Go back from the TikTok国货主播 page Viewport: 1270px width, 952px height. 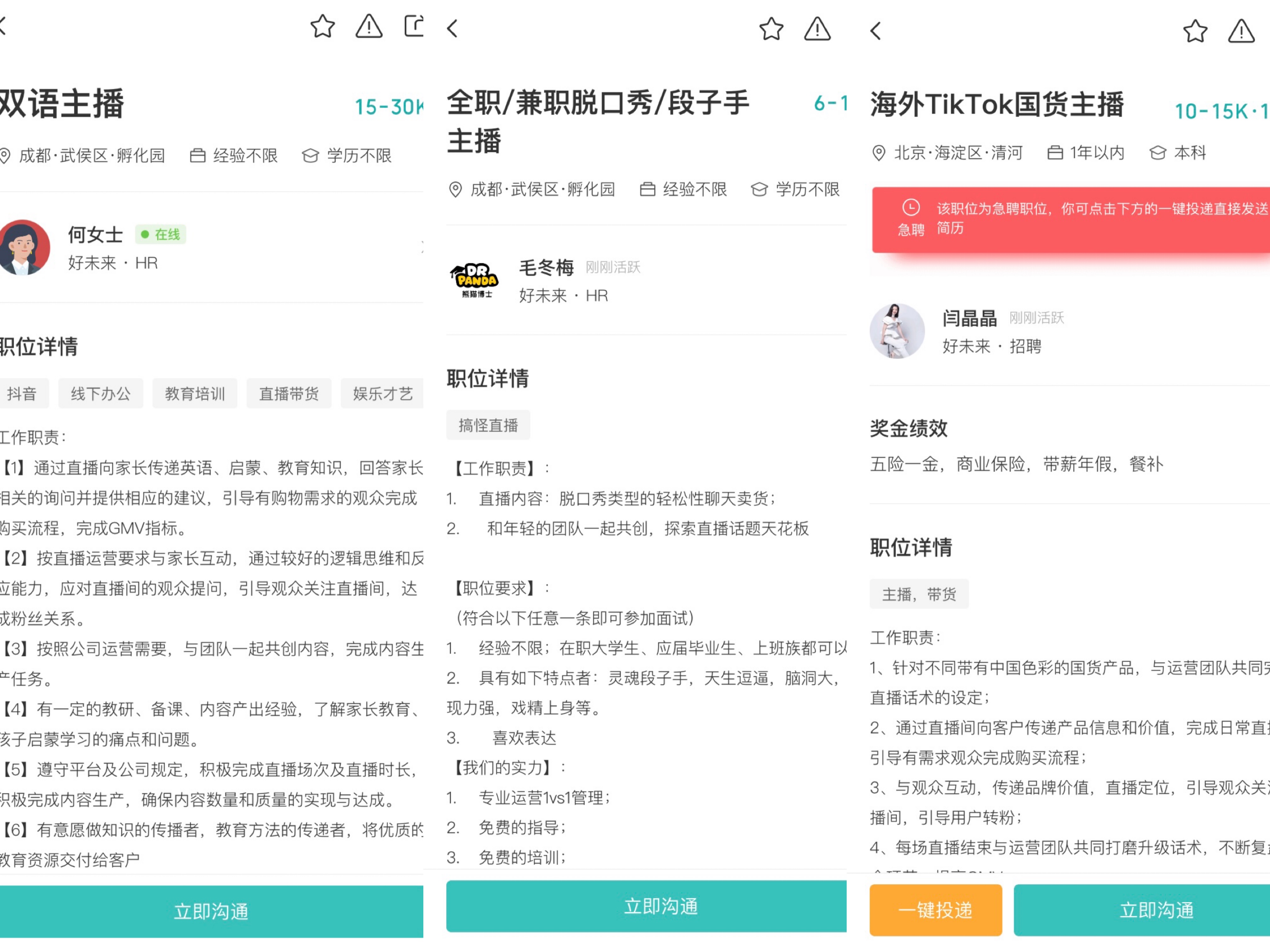tap(876, 31)
